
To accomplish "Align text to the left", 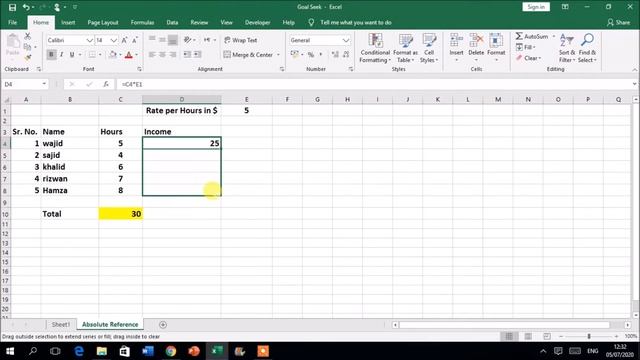I will (x=152, y=54).
